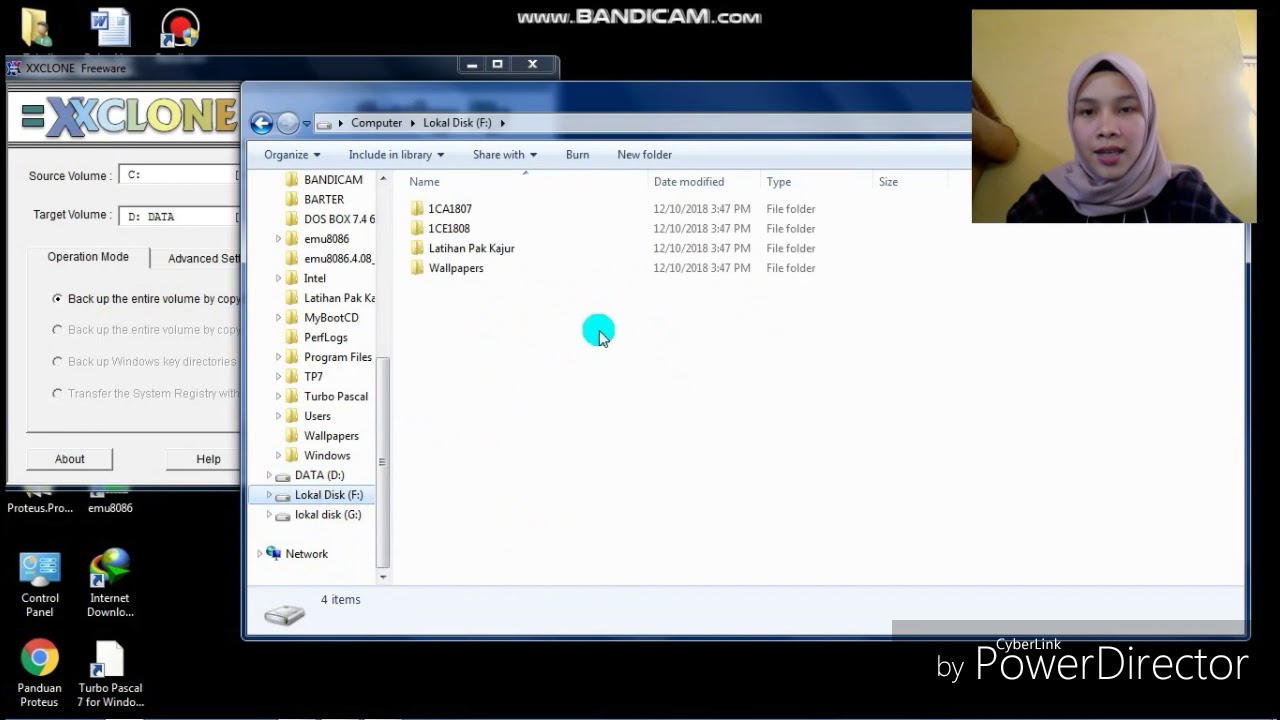Select 'Back up the entire volume' first radio option
This screenshot has width=1280, height=720.
pyautogui.click(x=57, y=299)
